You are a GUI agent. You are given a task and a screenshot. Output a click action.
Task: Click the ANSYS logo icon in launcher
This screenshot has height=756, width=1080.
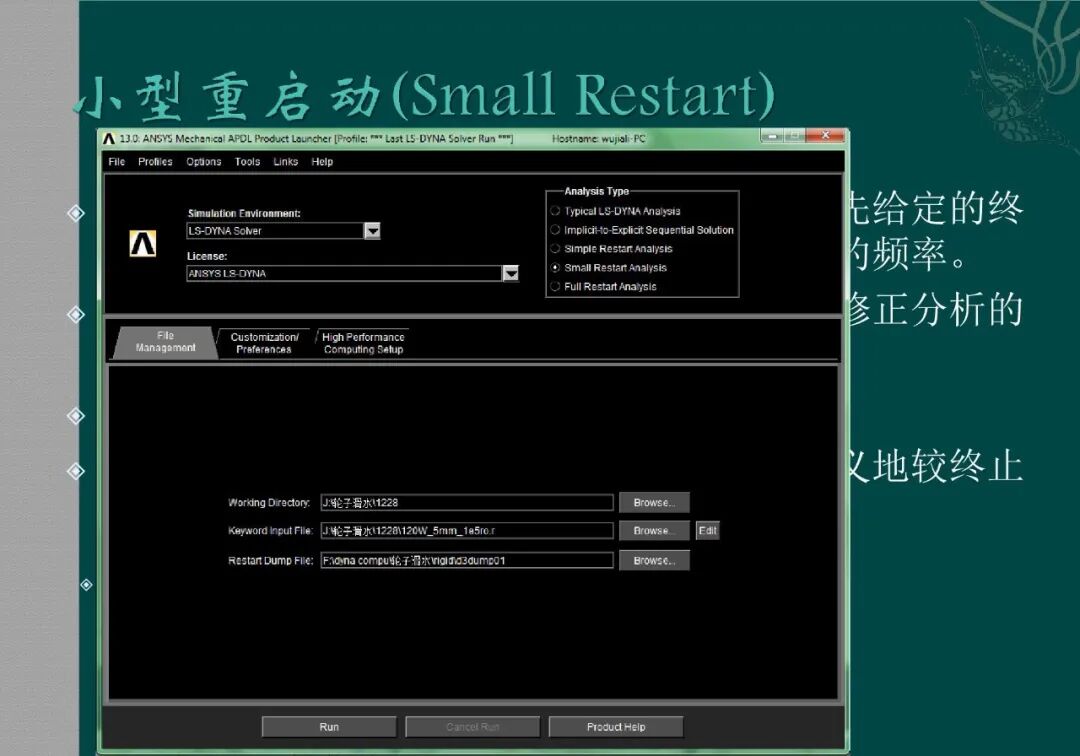(x=143, y=244)
